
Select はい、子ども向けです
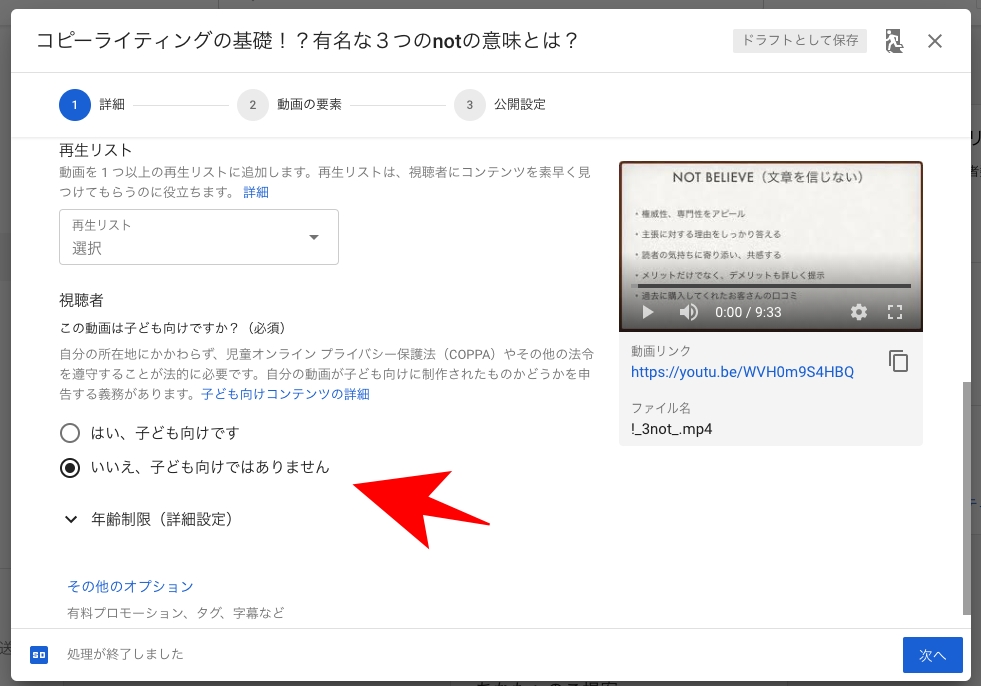tap(70, 432)
